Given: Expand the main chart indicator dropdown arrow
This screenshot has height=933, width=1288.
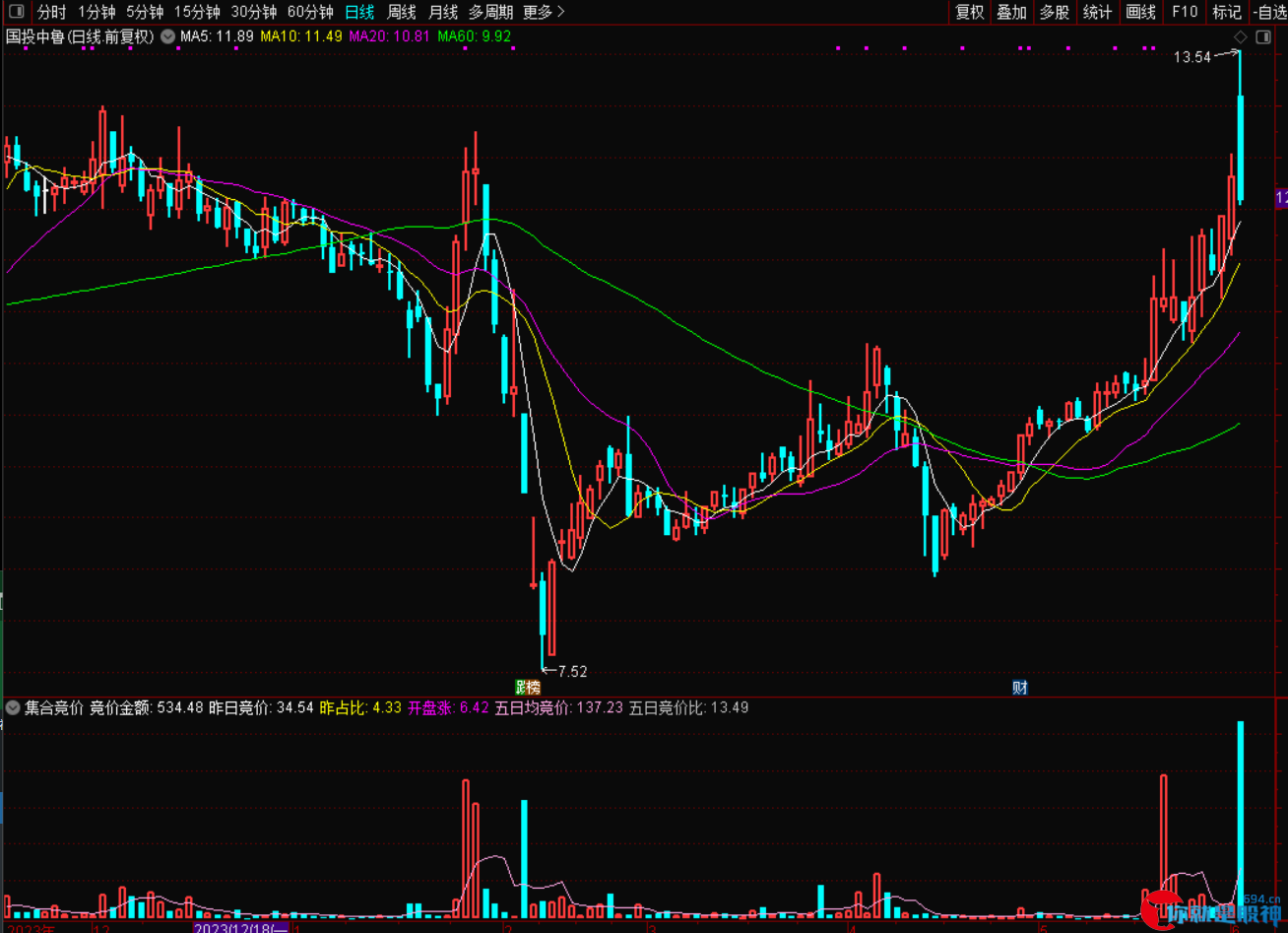Looking at the screenshot, I should click(168, 36).
